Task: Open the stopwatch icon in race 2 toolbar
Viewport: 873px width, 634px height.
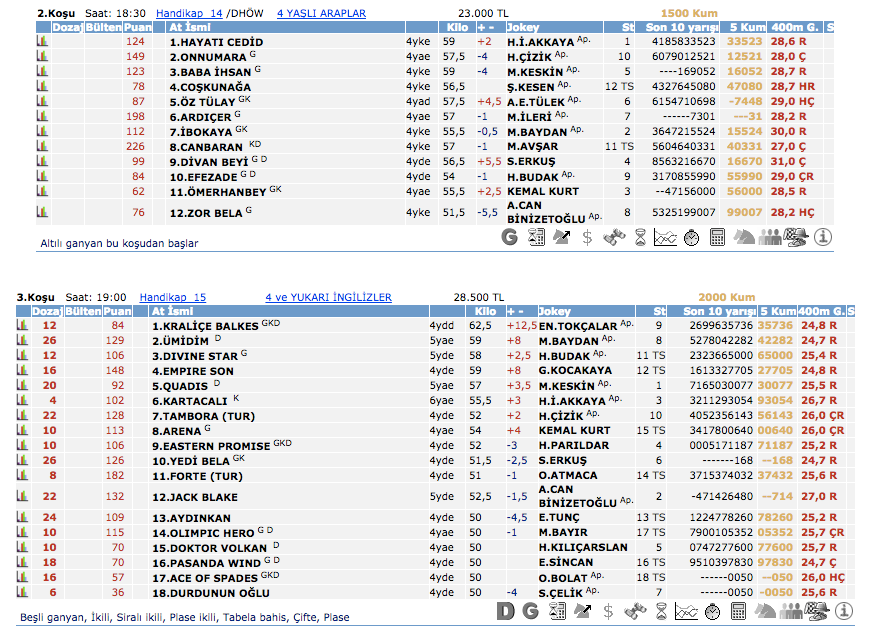Action: [x=691, y=237]
